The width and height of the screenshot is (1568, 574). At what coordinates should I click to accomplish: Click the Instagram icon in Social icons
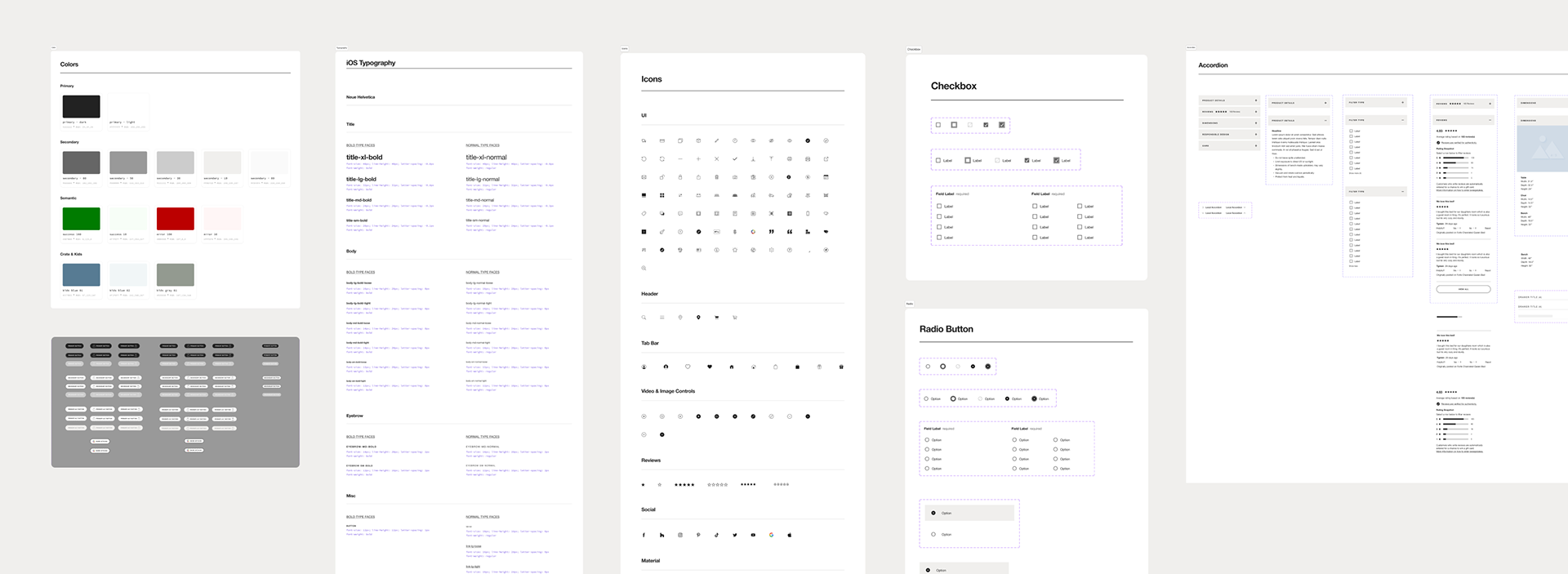coord(679,536)
